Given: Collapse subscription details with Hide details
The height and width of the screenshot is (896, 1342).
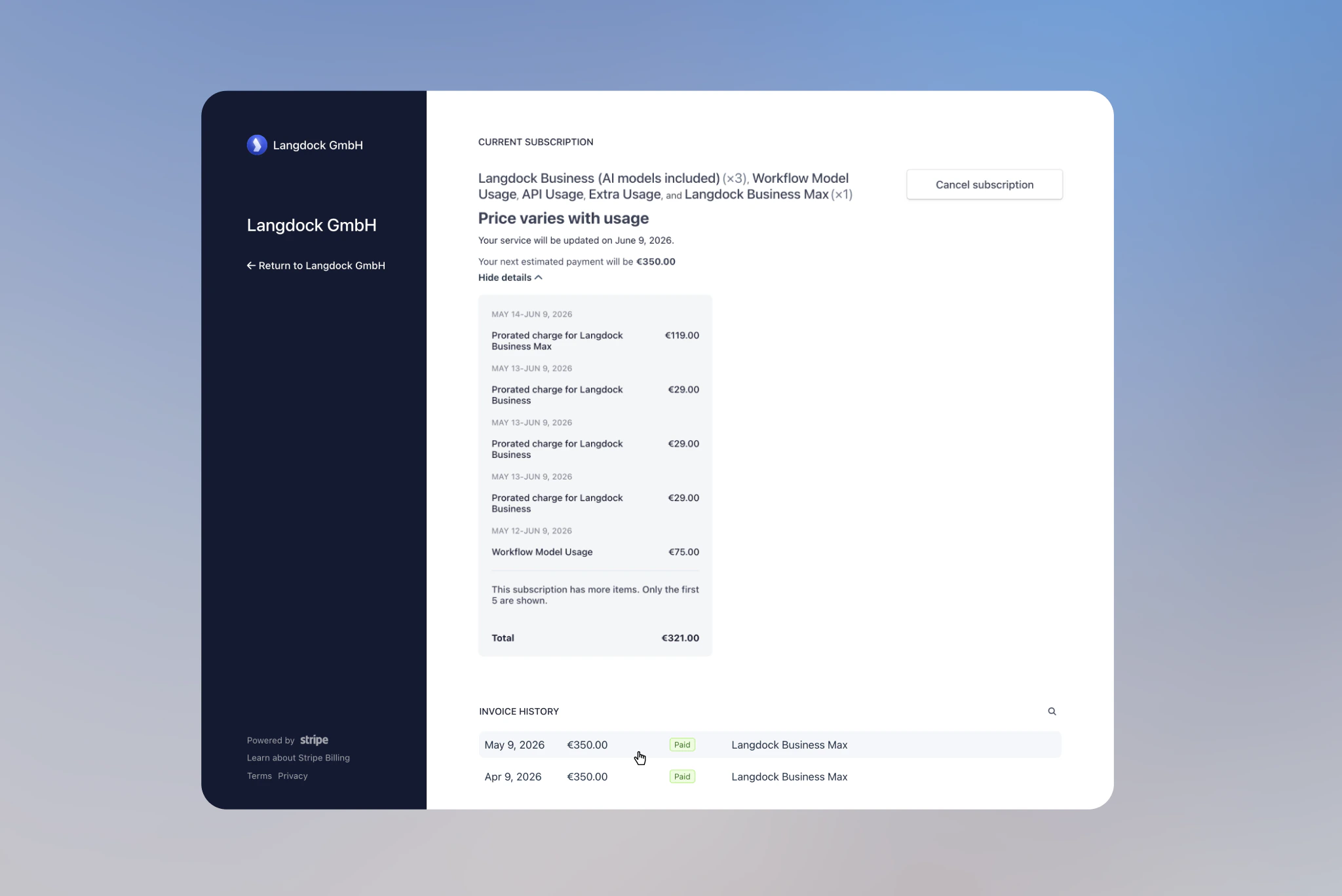Looking at the screenshot, I should (510, 278).
